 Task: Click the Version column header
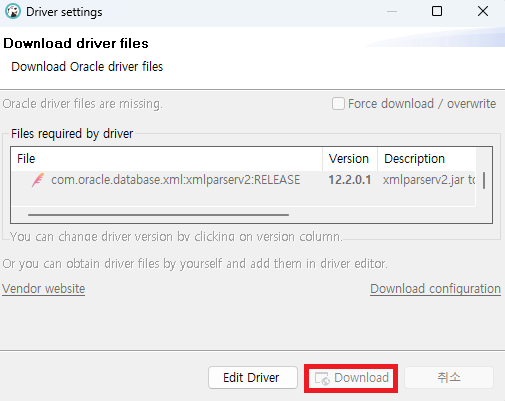point(350,159)
